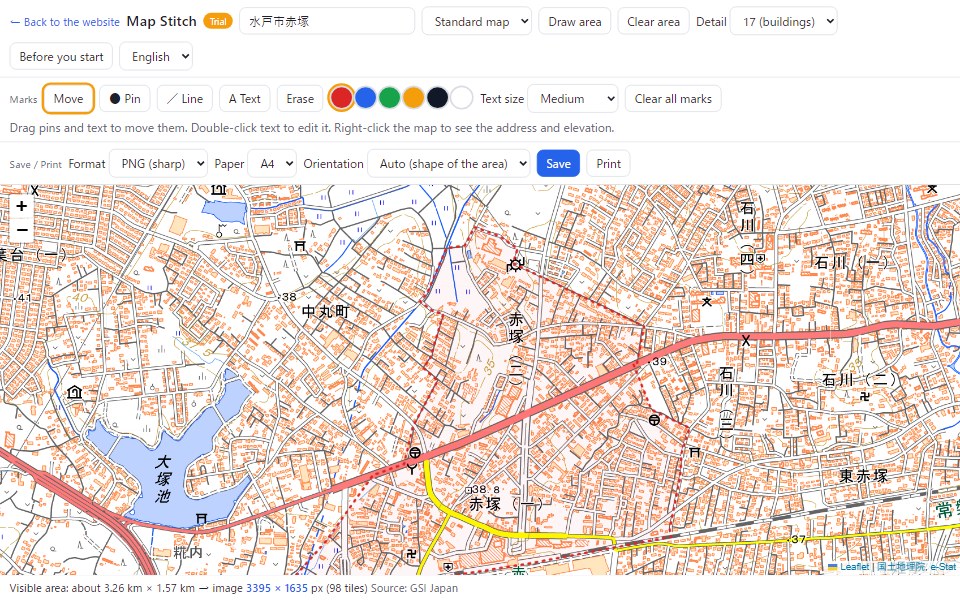Open the Detail 17 (buildings) dropdown
The height and width of the screenshot is (600, 960).
784,21
